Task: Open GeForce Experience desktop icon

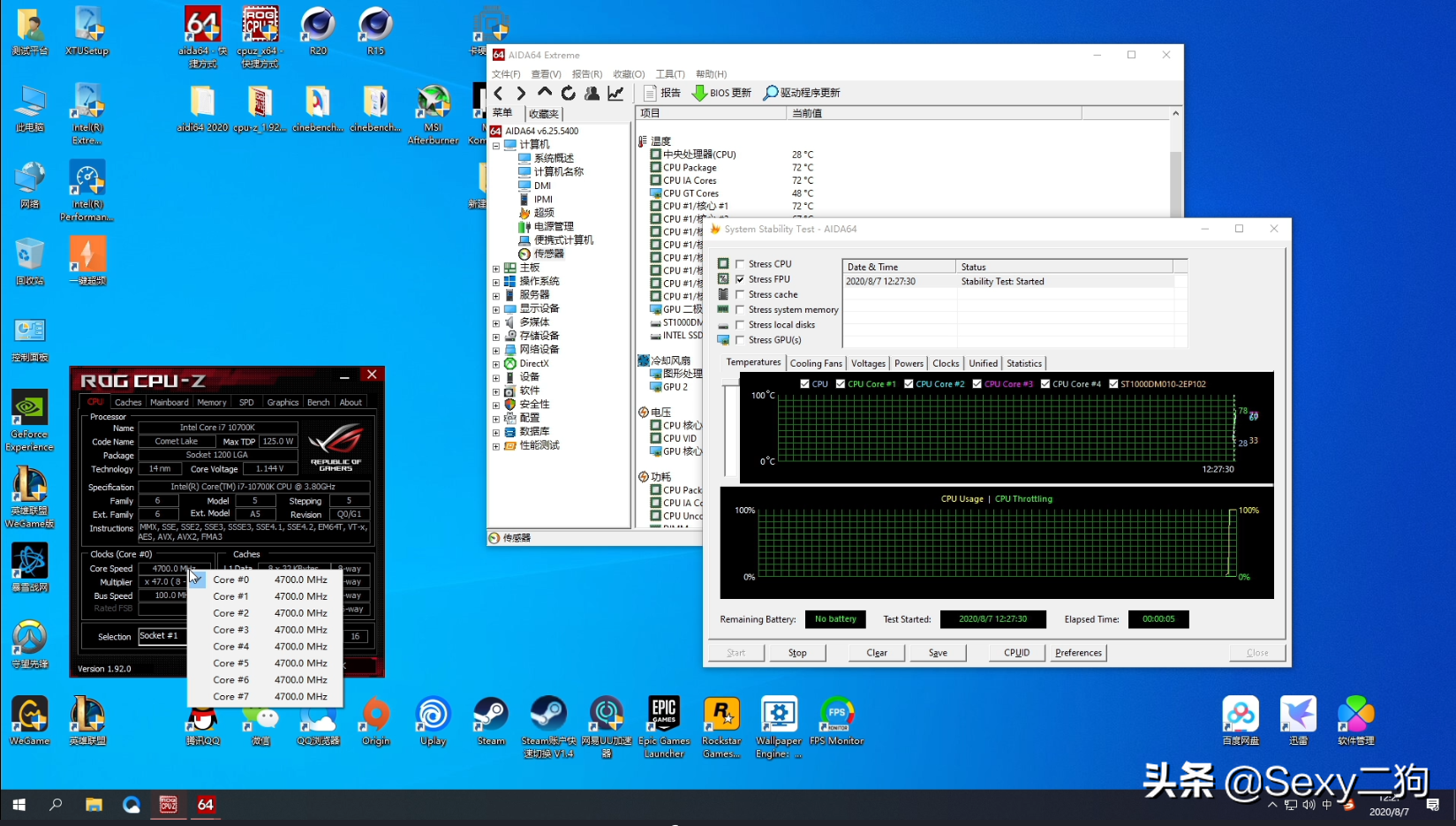Action: pyautogui.click(x=30, y=421)
